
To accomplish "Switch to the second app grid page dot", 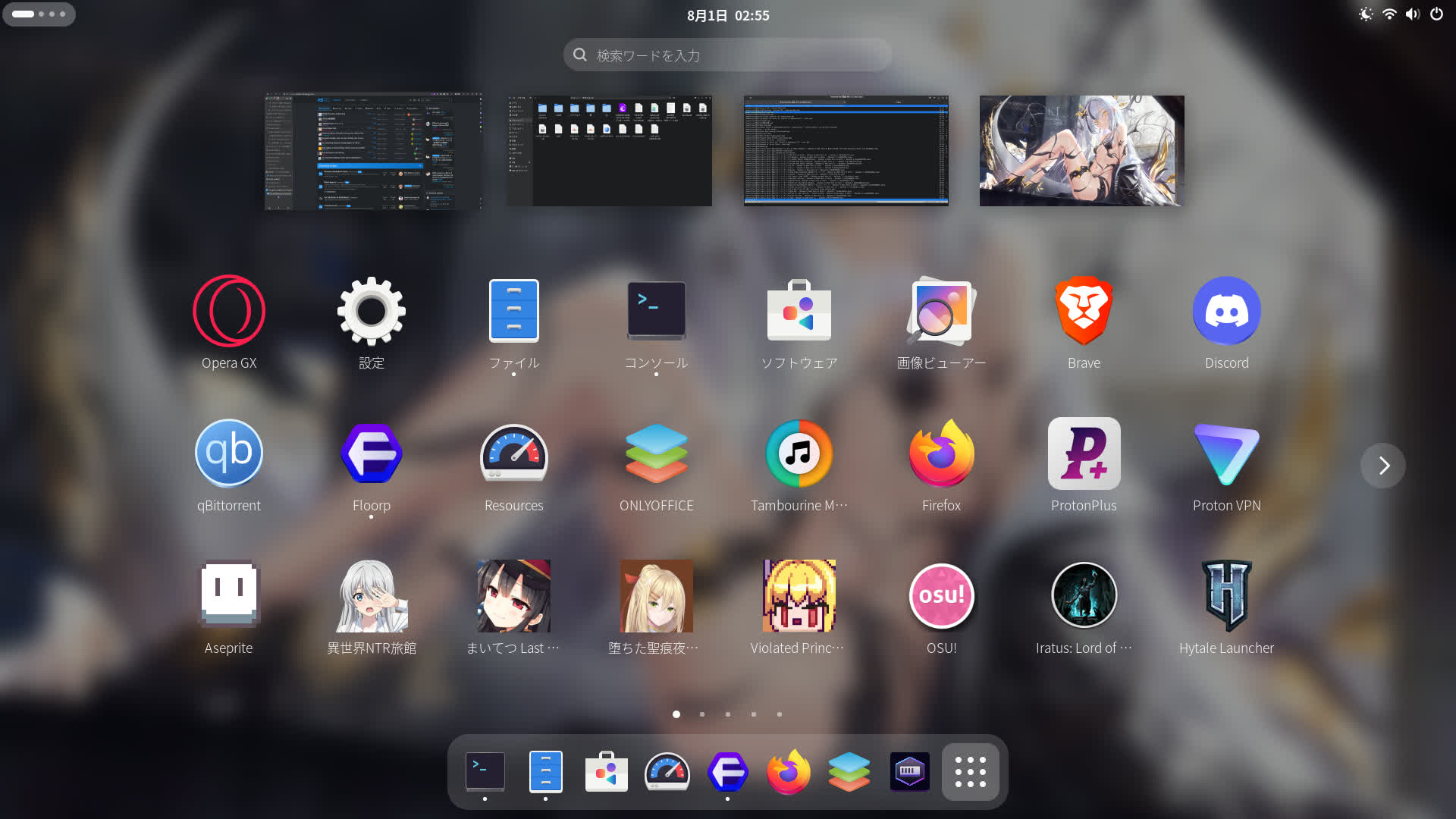I will coord(702,714).
